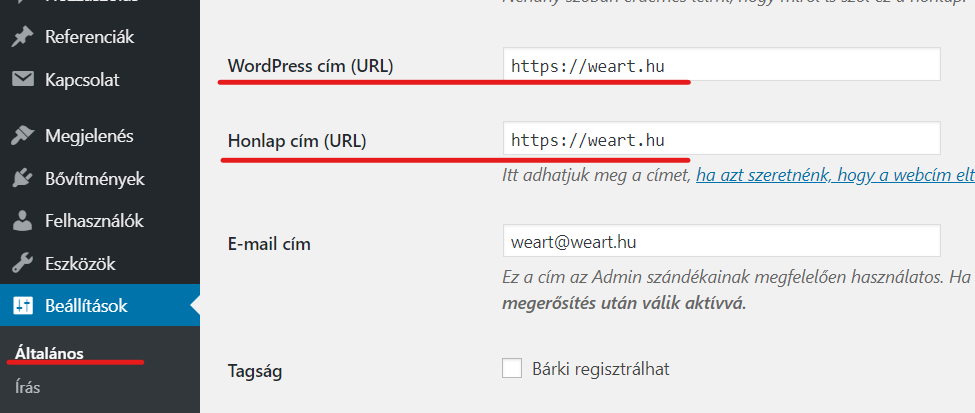Click the Felhasználók user icon
Image resolution: width=975 pixels, height=413 pixels.
tap(22, 222)
